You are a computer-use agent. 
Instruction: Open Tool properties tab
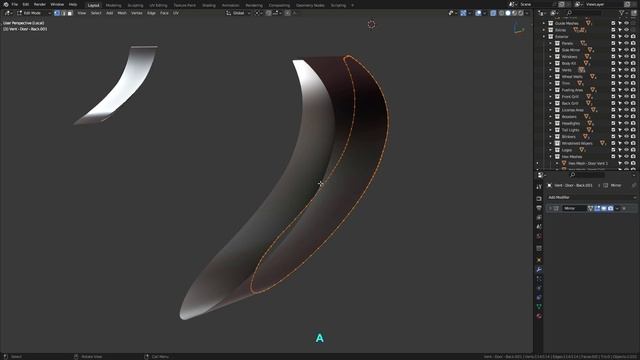tap(539, 187)
